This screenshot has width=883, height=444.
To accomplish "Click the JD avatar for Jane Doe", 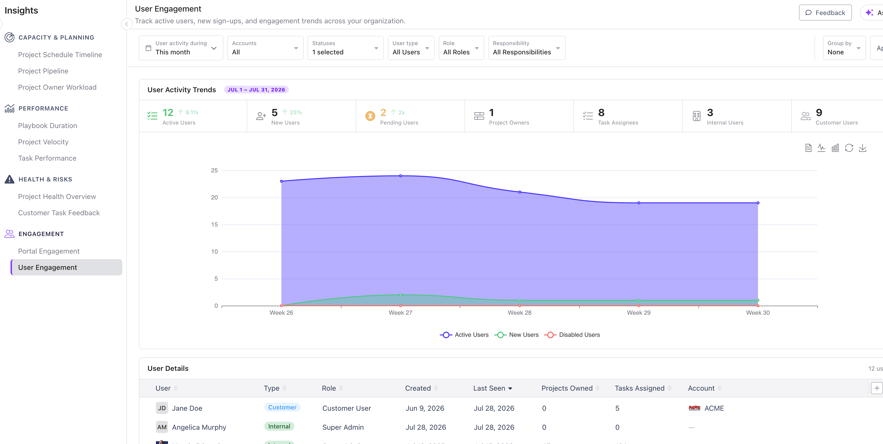I will click(x=162, y=408).
